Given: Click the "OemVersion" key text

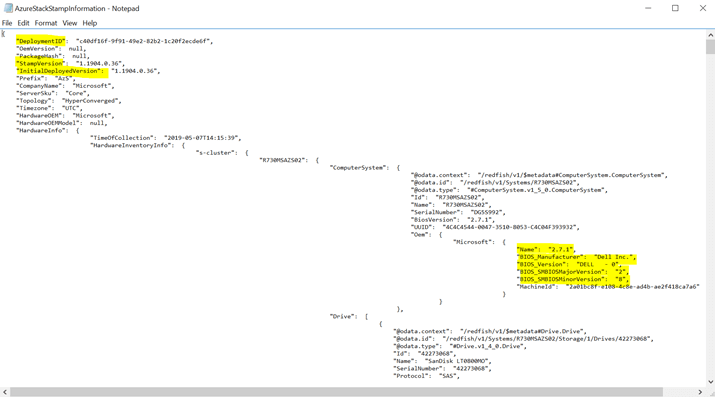Looking at the screenshot, I should click(x=38, y=48).
